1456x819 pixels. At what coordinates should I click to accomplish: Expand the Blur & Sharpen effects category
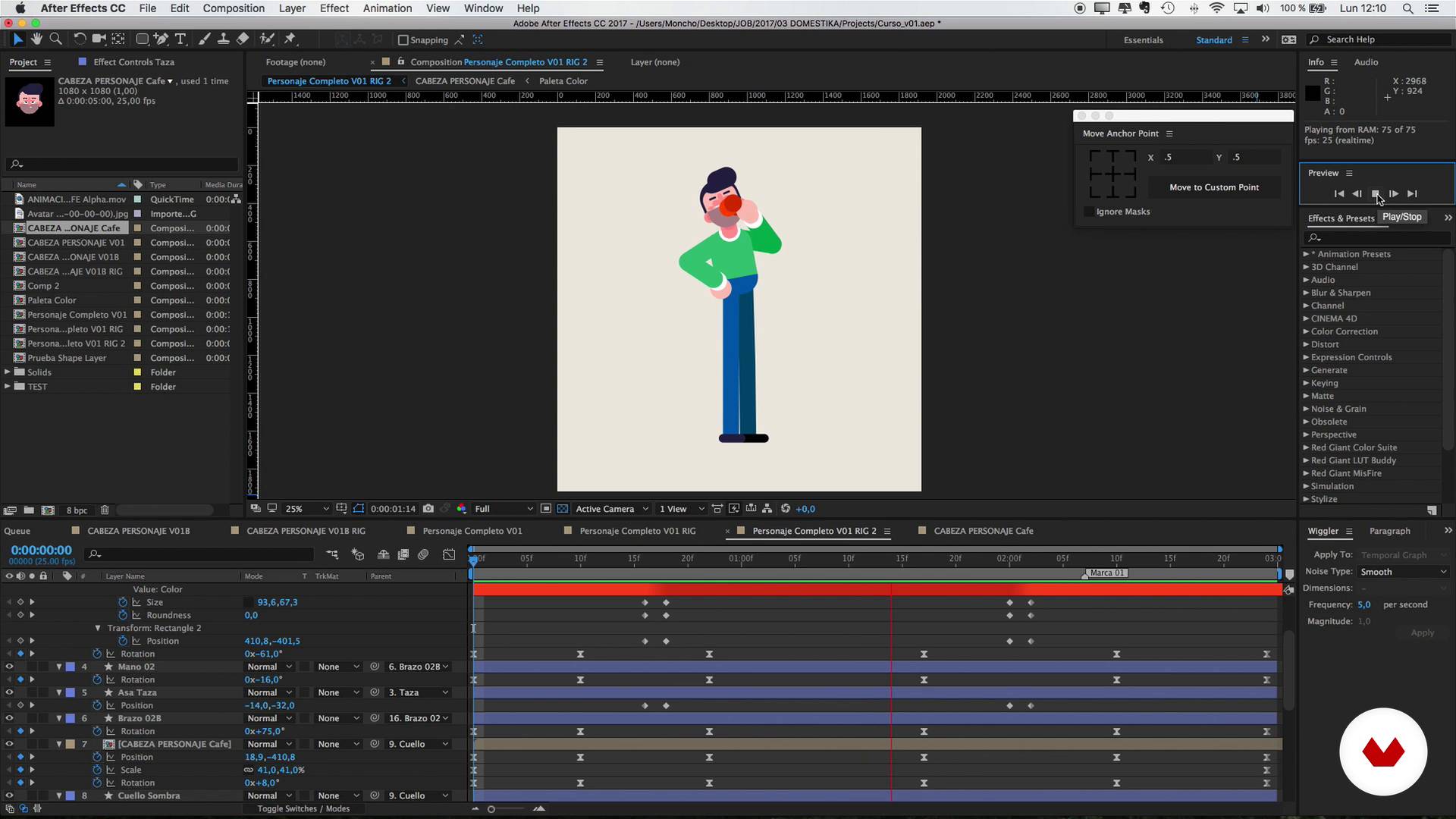(x=1306, y=293)
